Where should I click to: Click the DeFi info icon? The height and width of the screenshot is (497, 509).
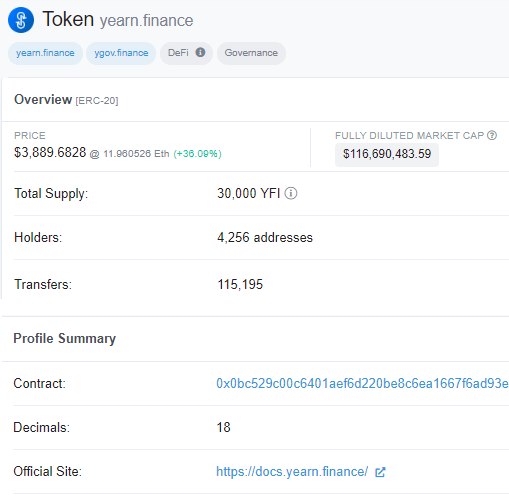pyautogui.click(x=200, y=52)
